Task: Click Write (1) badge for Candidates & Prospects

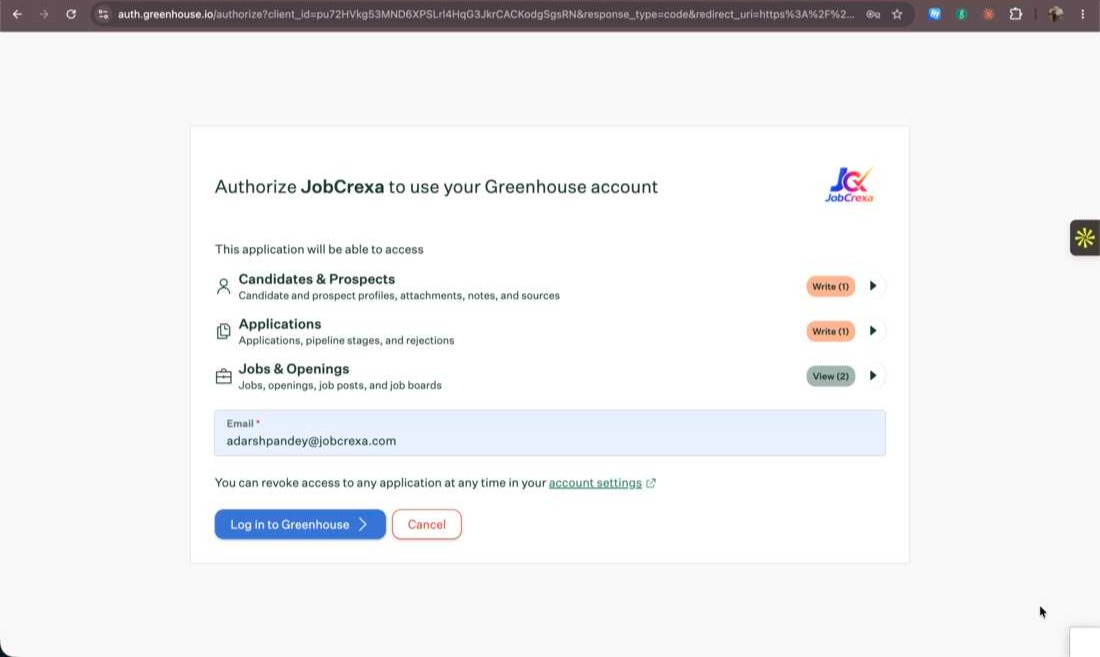Action: 831,286
